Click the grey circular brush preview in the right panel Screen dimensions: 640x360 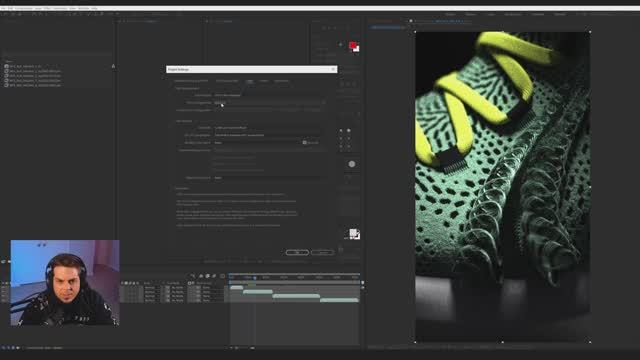[352, 164]
